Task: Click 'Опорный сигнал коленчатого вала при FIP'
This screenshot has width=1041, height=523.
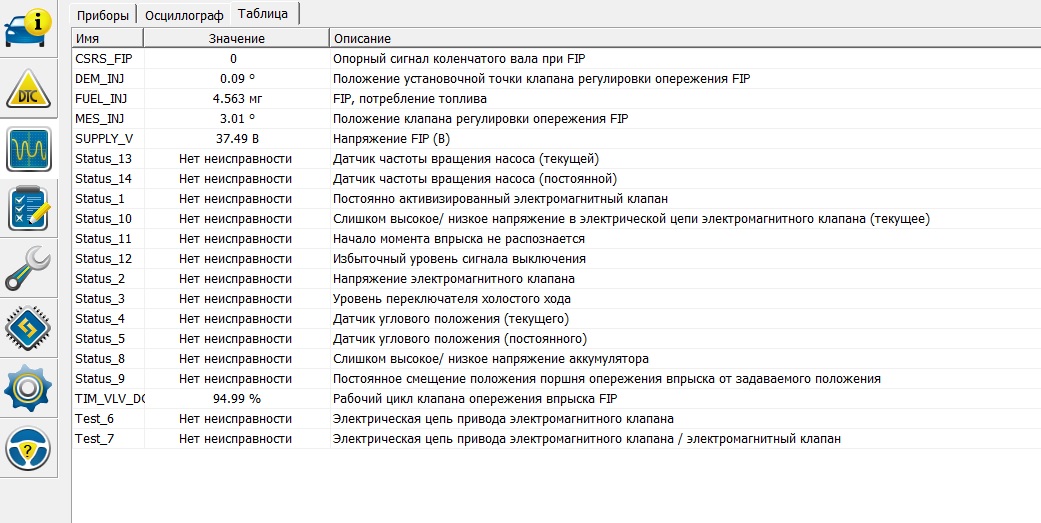Action: [x=459, y=58]
